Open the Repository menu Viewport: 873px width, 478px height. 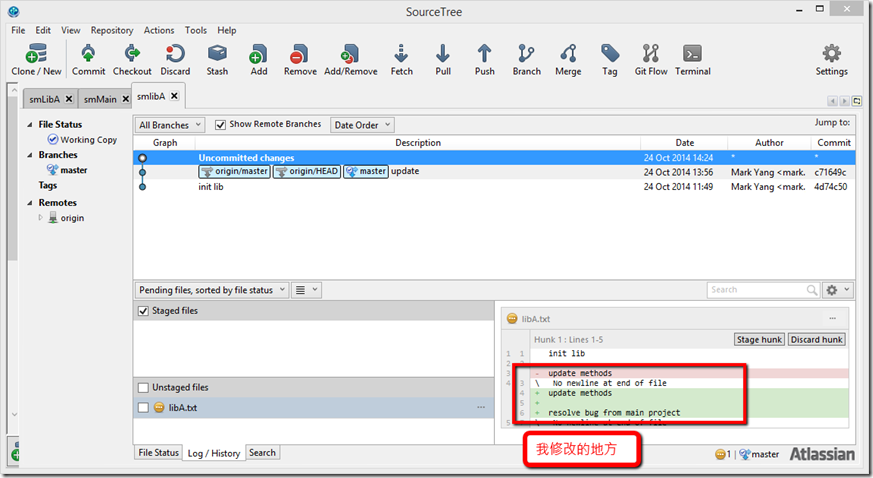[x=112, y=30]
